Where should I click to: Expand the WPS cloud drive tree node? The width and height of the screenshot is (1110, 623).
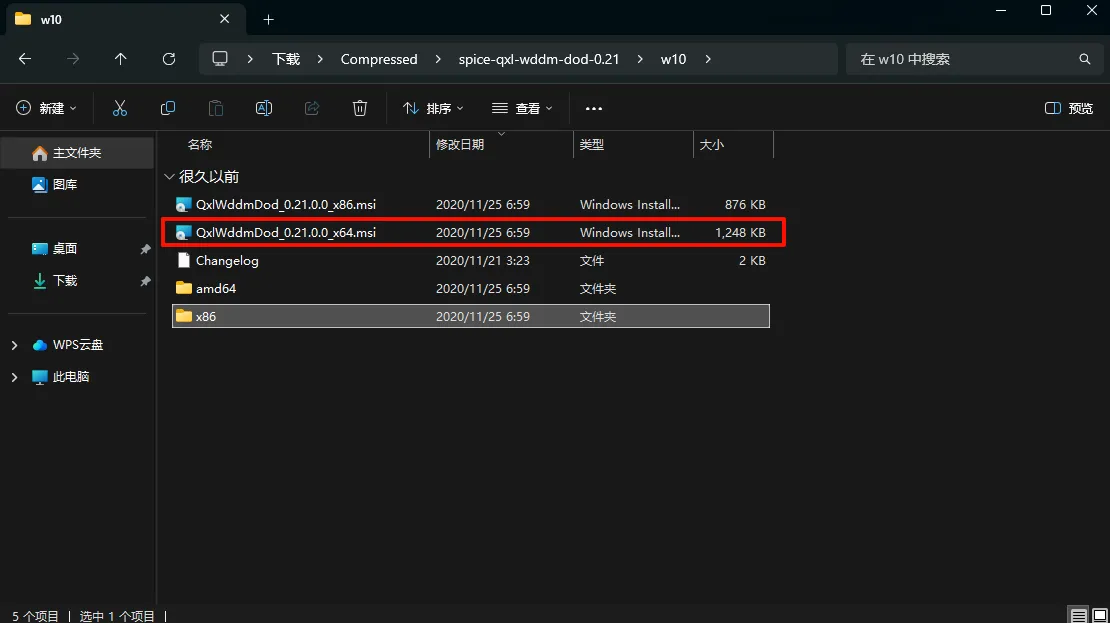tap(14, 345)
